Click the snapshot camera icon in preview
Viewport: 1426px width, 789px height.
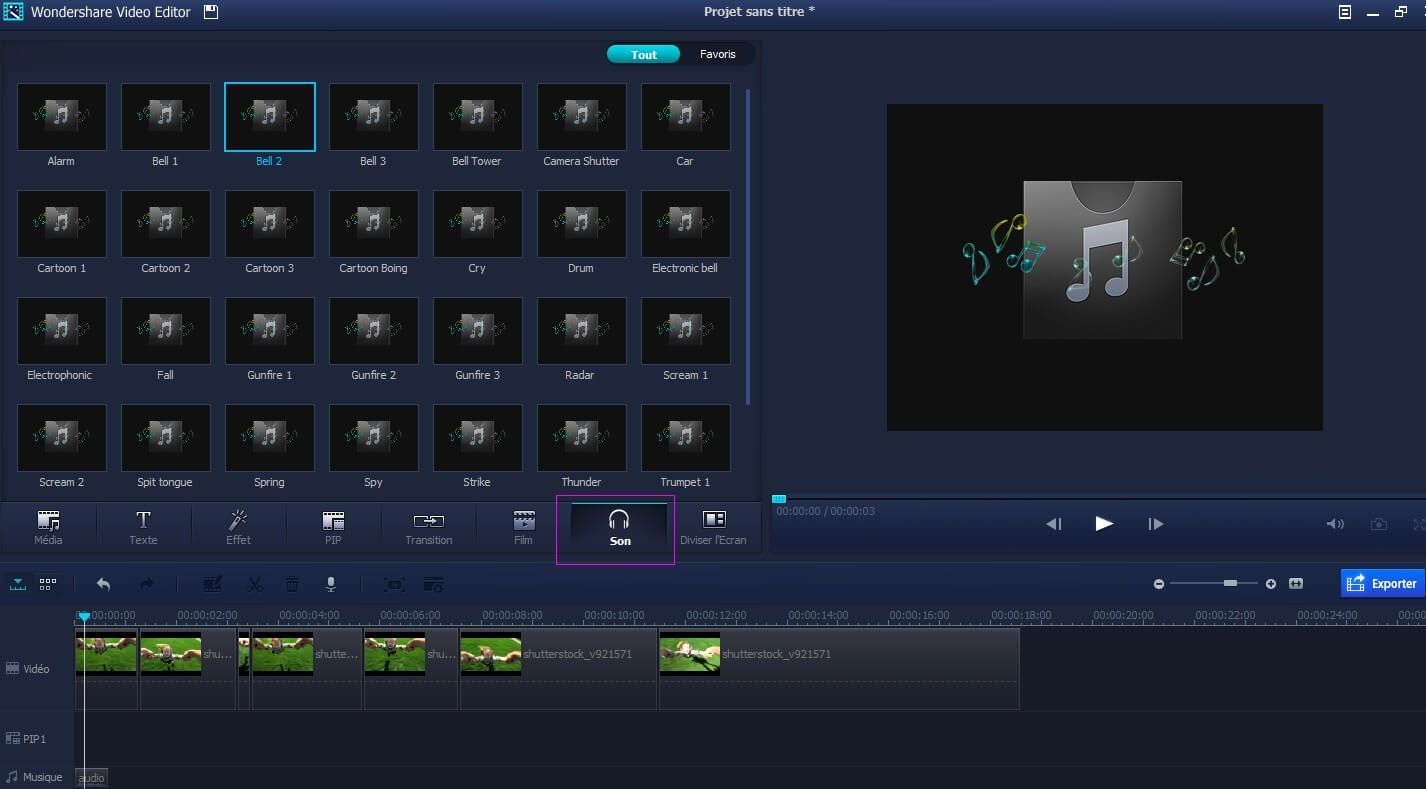[x=1379, y=524]
